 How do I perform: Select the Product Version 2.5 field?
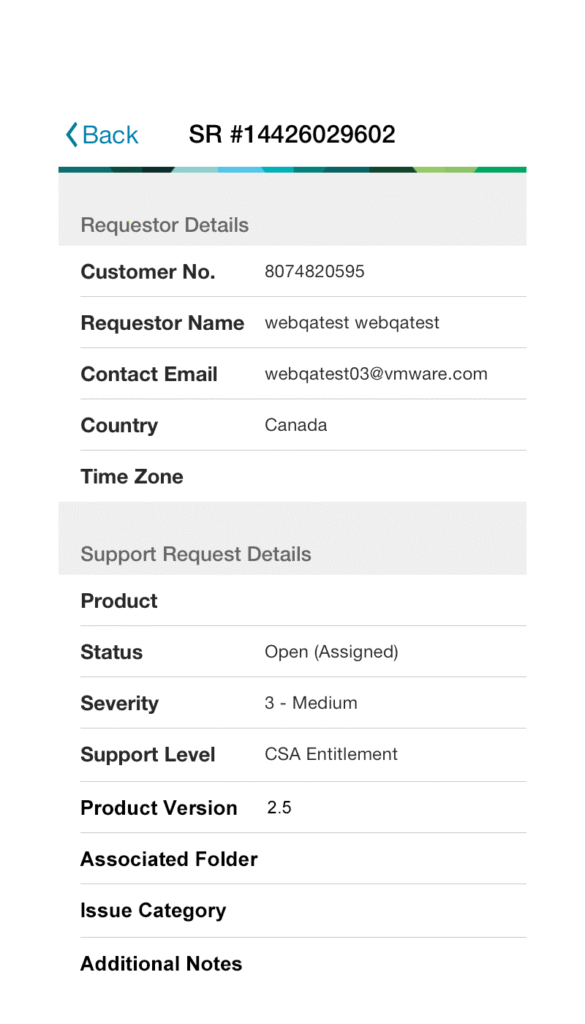(x=292, y=807)
